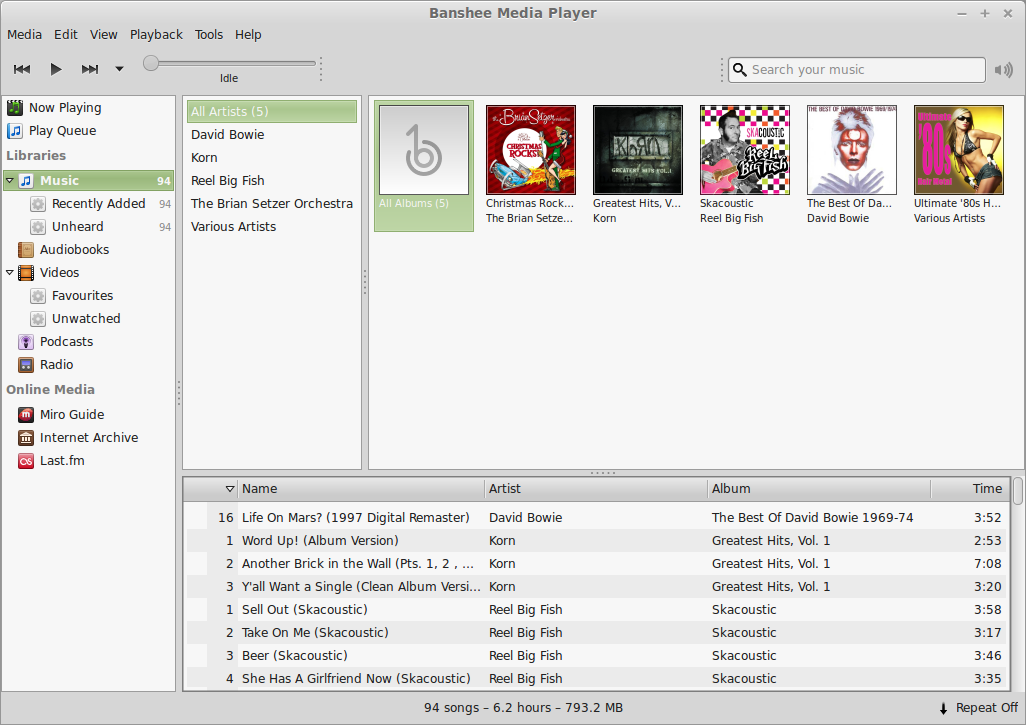Select Christmas Rocks album cover
The height and width of the screenshot is (725, 1026).
click(x=531, y=150)
